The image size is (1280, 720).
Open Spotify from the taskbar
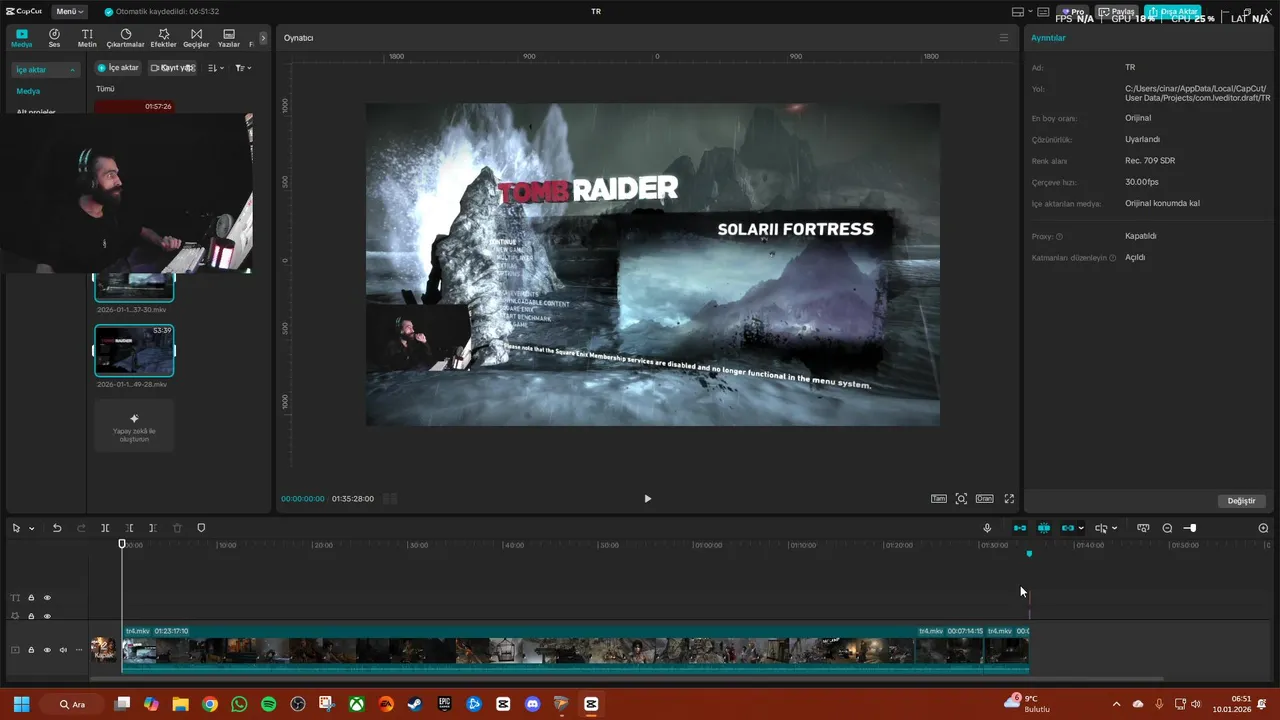point(268,704)
